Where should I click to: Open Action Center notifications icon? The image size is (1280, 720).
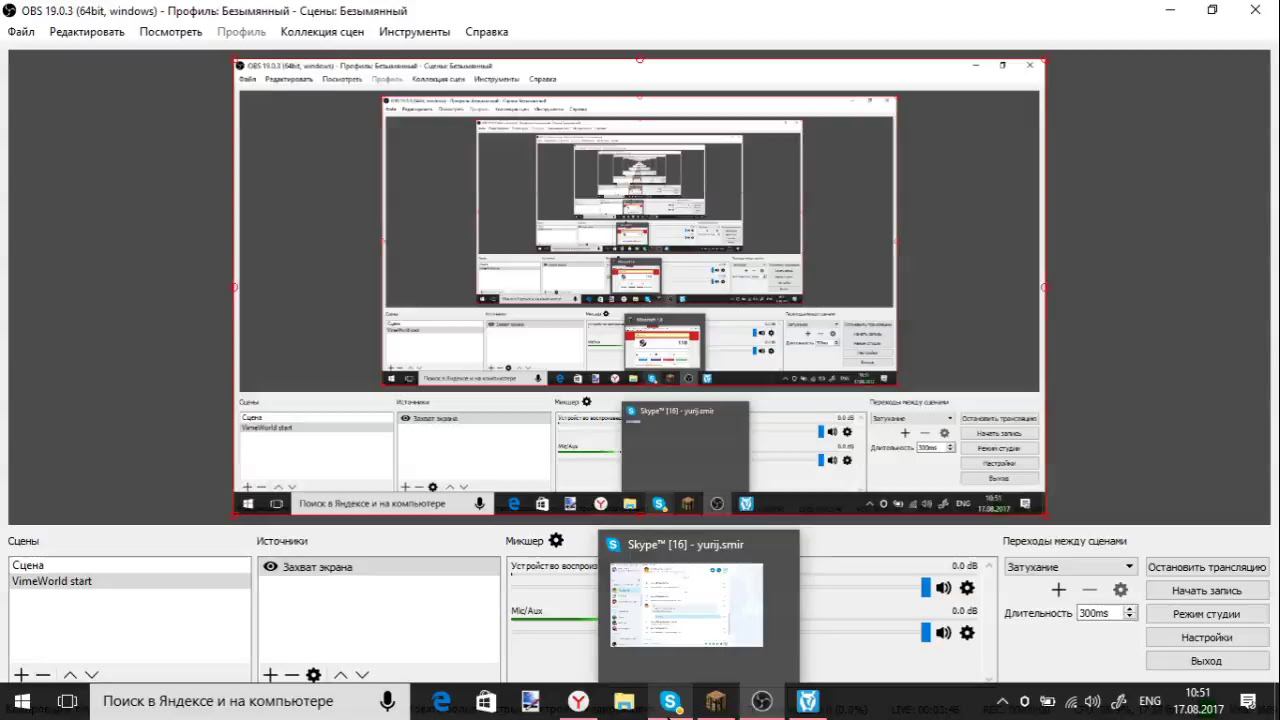(1248, 701)
